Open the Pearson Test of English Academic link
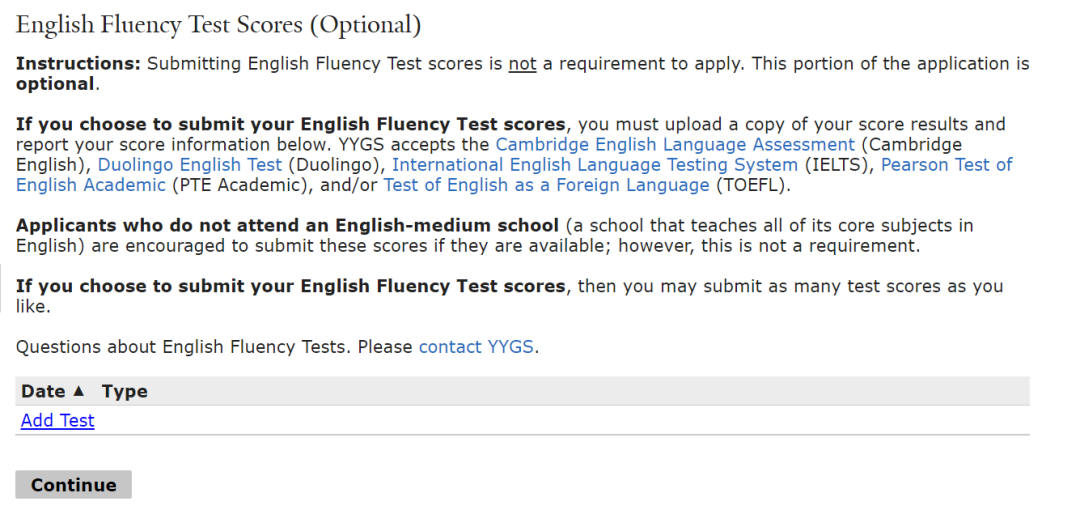The height and width of the screenshot is (527, 1080). [x=946, y=164]
